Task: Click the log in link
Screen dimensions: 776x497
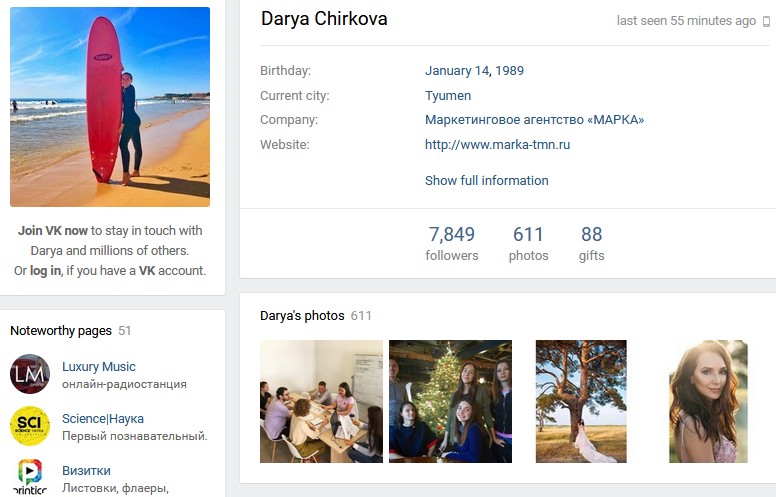Action: click(46, 270)
